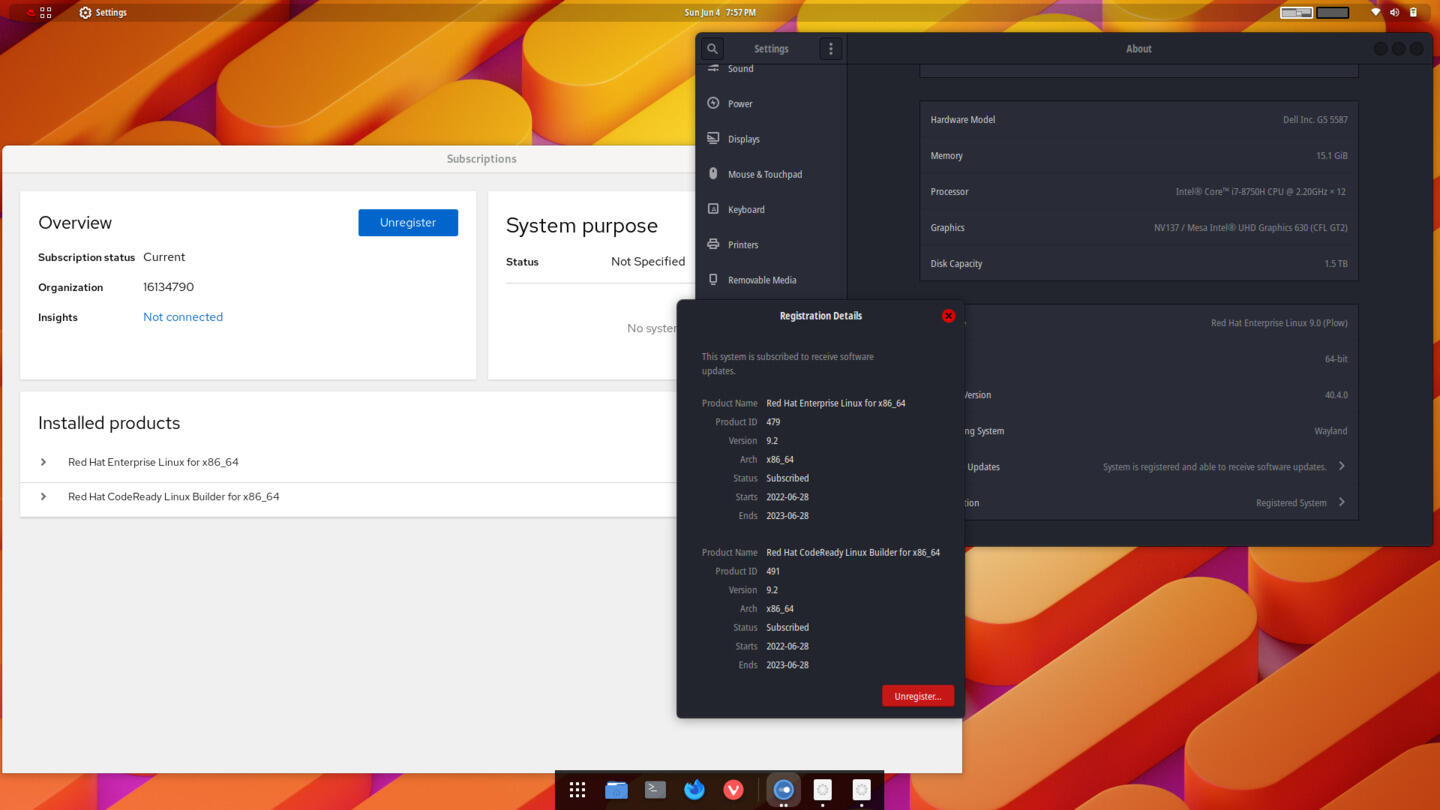The image size is (1440, 810).
Task: Click Product ID 491 in Registration Details
Action: click(x=773, y=571)
